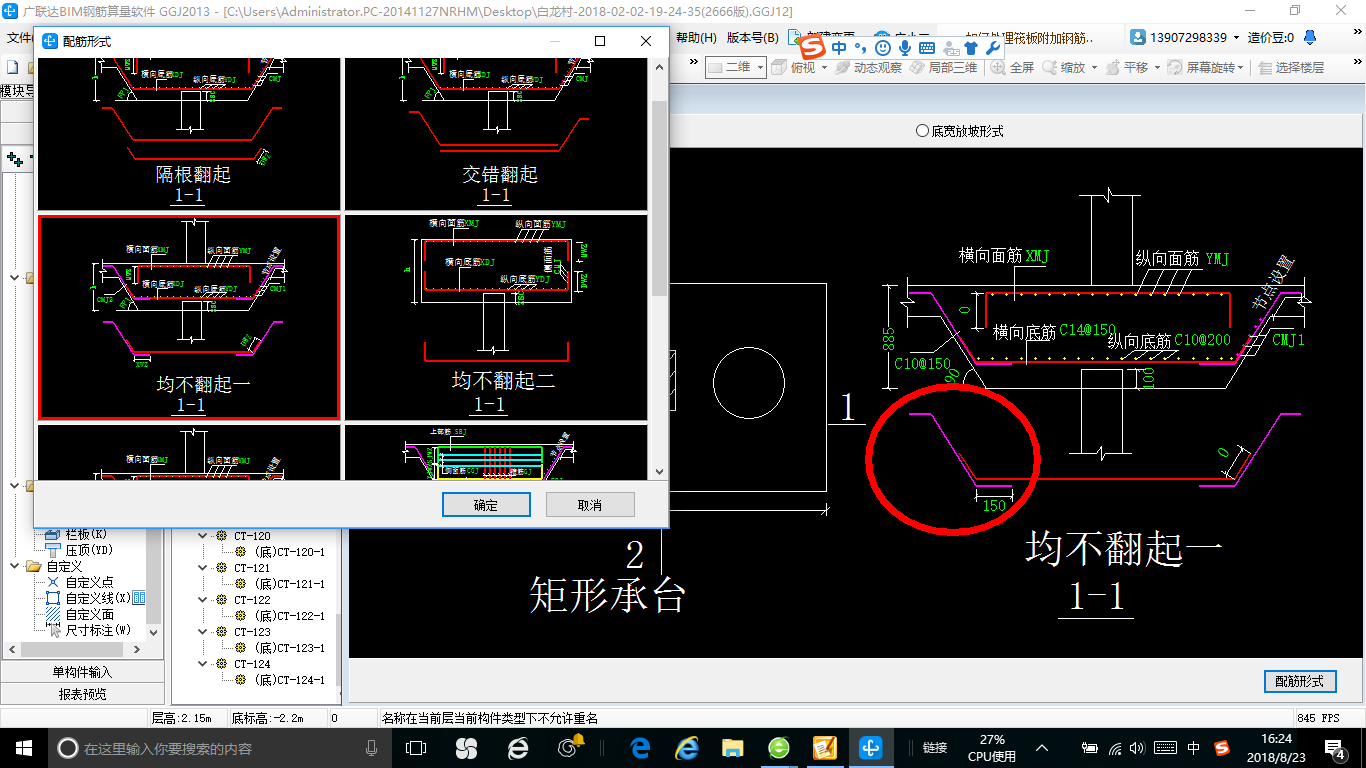This screenshot has height=768, width=1366.
Task: Select the 交错翻起 reinforcement thumbnail
Action: coord(496,132)
